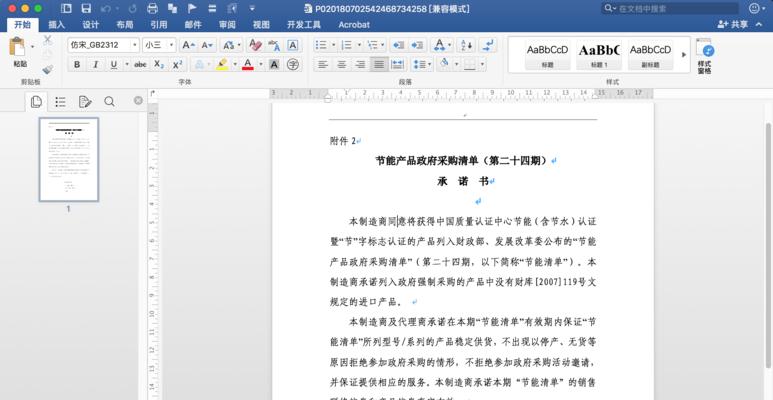Toggle Italic formatting
773x400 pixels.
(96, 65)
